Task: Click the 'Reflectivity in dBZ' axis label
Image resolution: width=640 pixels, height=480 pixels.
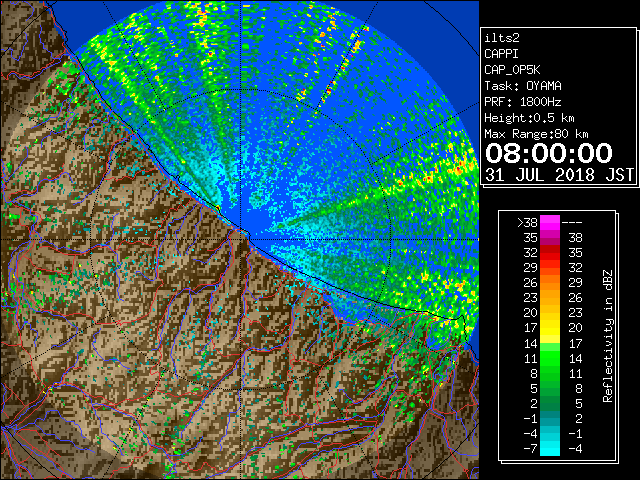Action: coord(608,336)
